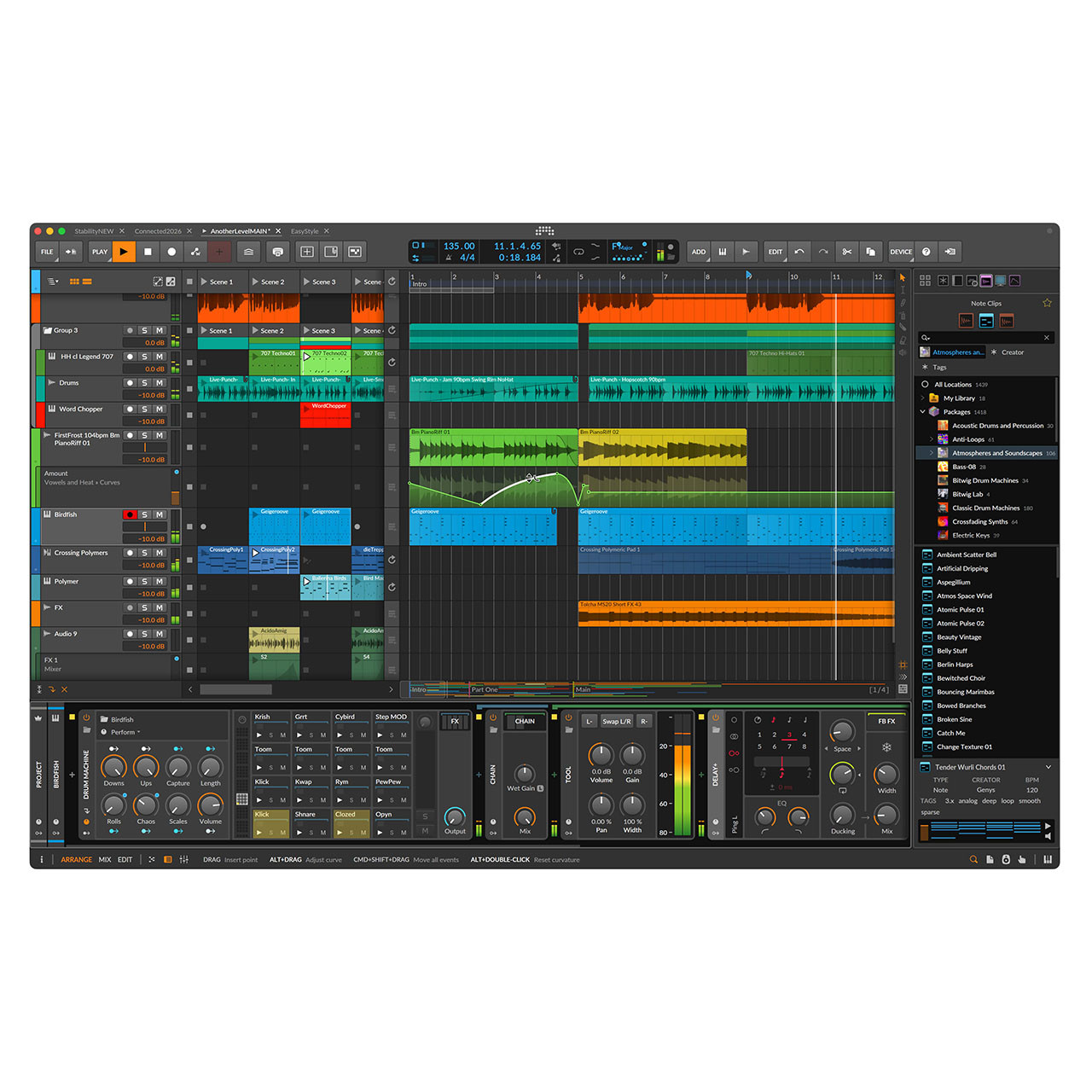Image resolution: width=1092 pixels, height=1092 pixels.
Task: Expand the Acoustic Drums and Percussion package
Action: 932,425
